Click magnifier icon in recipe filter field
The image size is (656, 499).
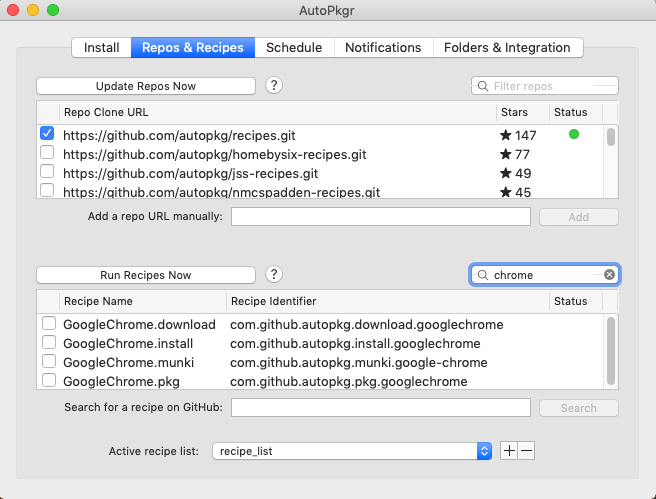coord(483,275)
